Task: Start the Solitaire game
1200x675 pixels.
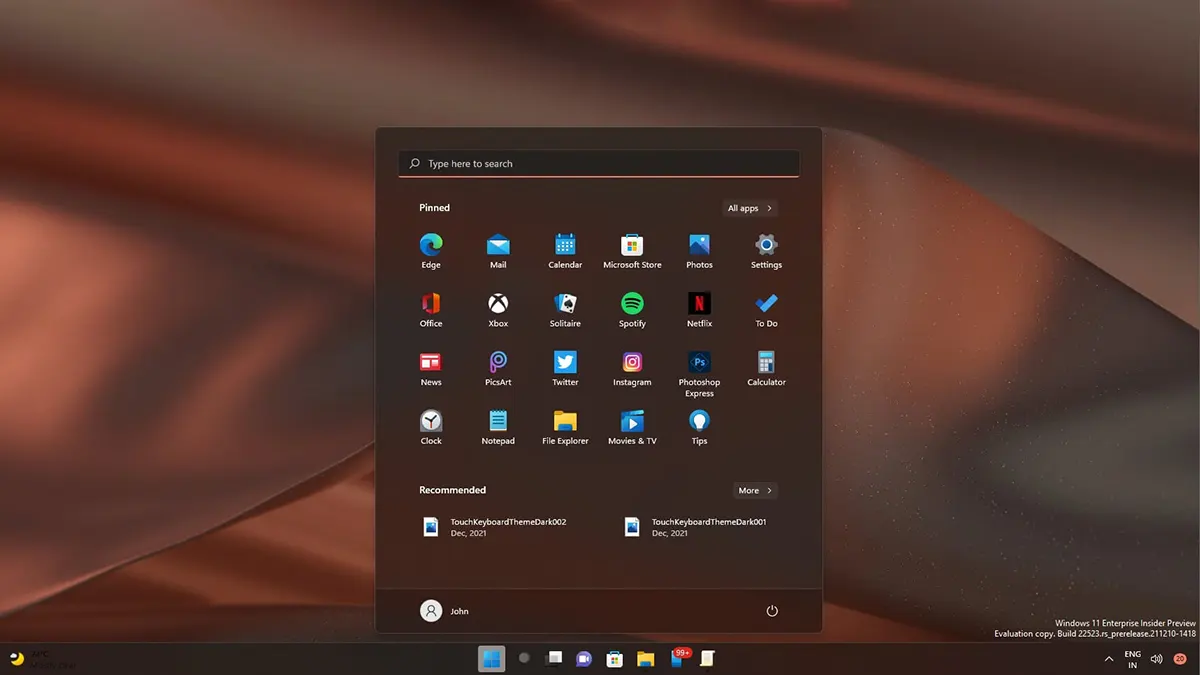Action: click(565, 309)
